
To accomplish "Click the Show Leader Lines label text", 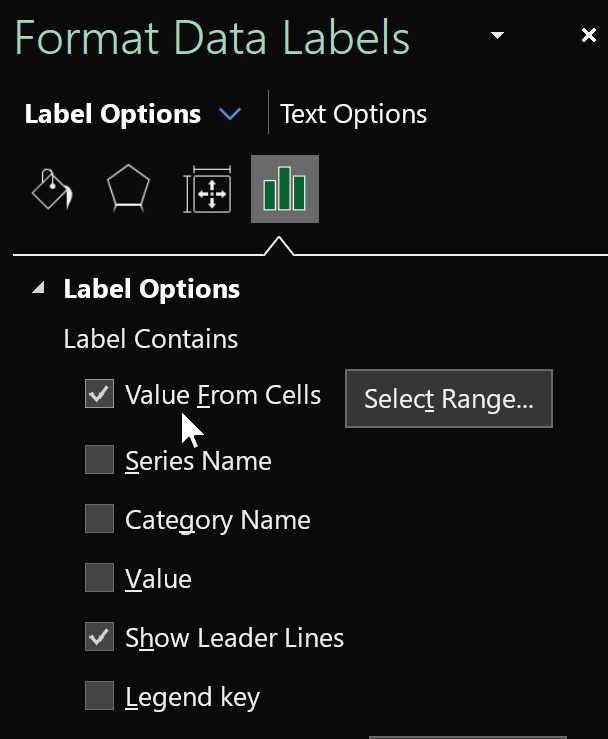I will tap(234, 638).
